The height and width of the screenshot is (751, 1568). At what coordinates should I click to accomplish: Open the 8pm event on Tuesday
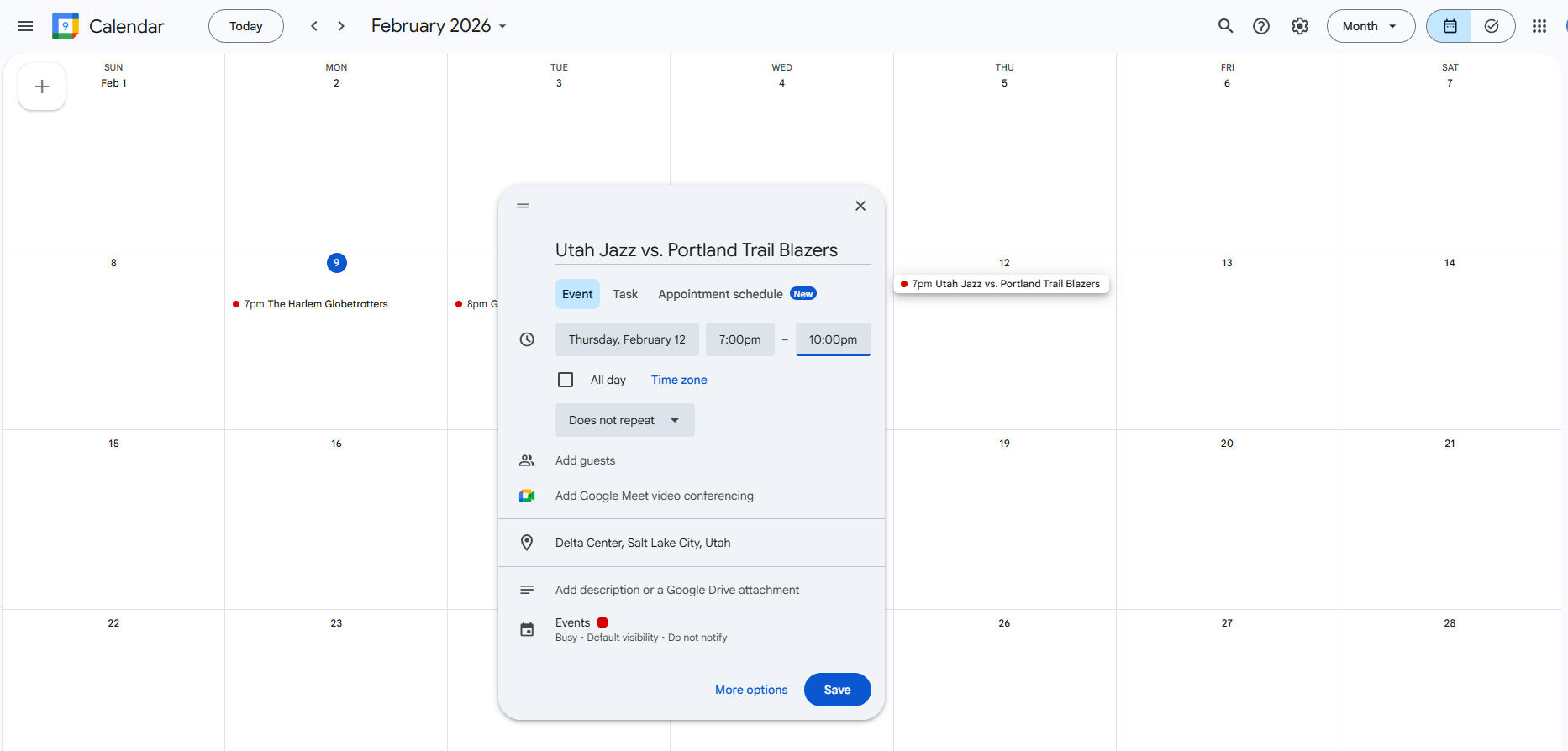(x=476, y=304)
